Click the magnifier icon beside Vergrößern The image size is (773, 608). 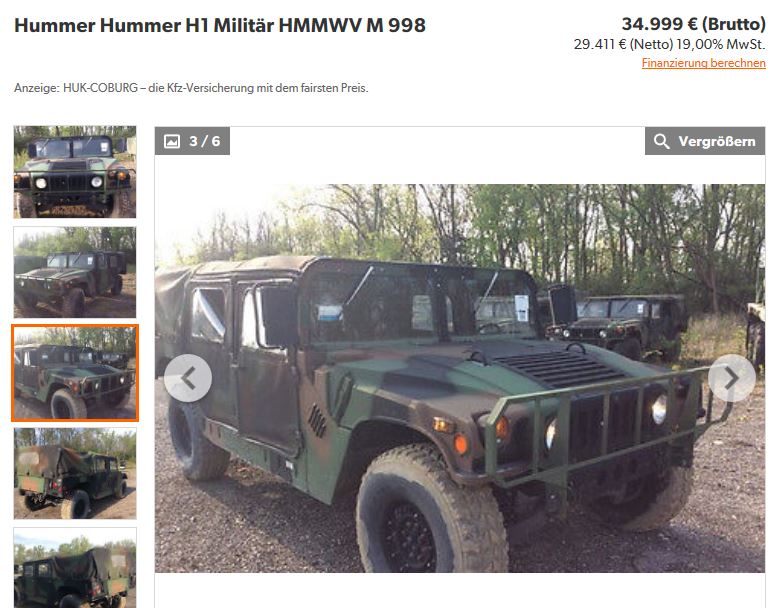tap(661, 142)
